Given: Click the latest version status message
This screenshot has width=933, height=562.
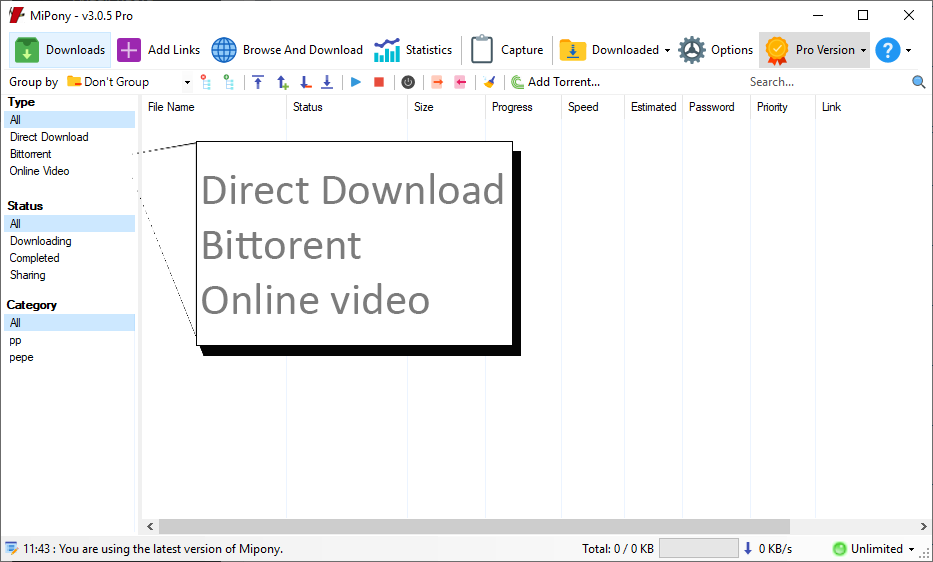Looking at the screenshot, I should (x=153, y=549).
